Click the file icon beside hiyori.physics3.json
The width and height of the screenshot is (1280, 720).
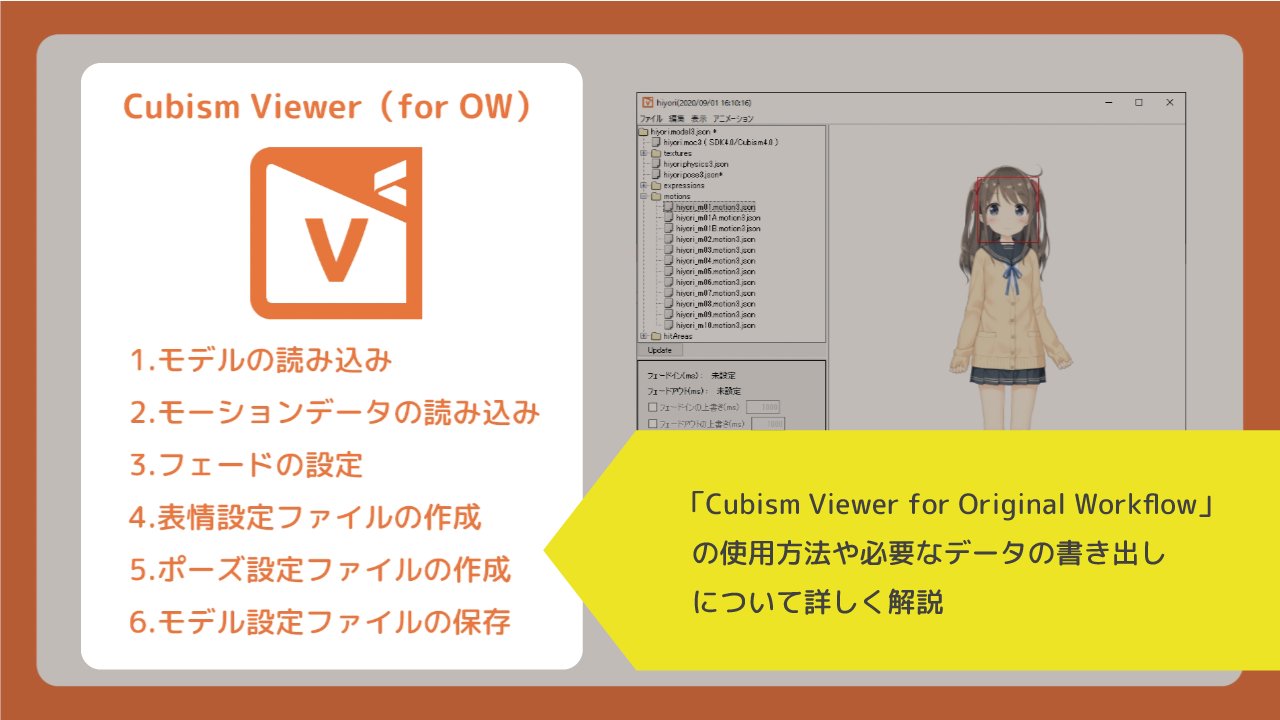pos(656,164)
